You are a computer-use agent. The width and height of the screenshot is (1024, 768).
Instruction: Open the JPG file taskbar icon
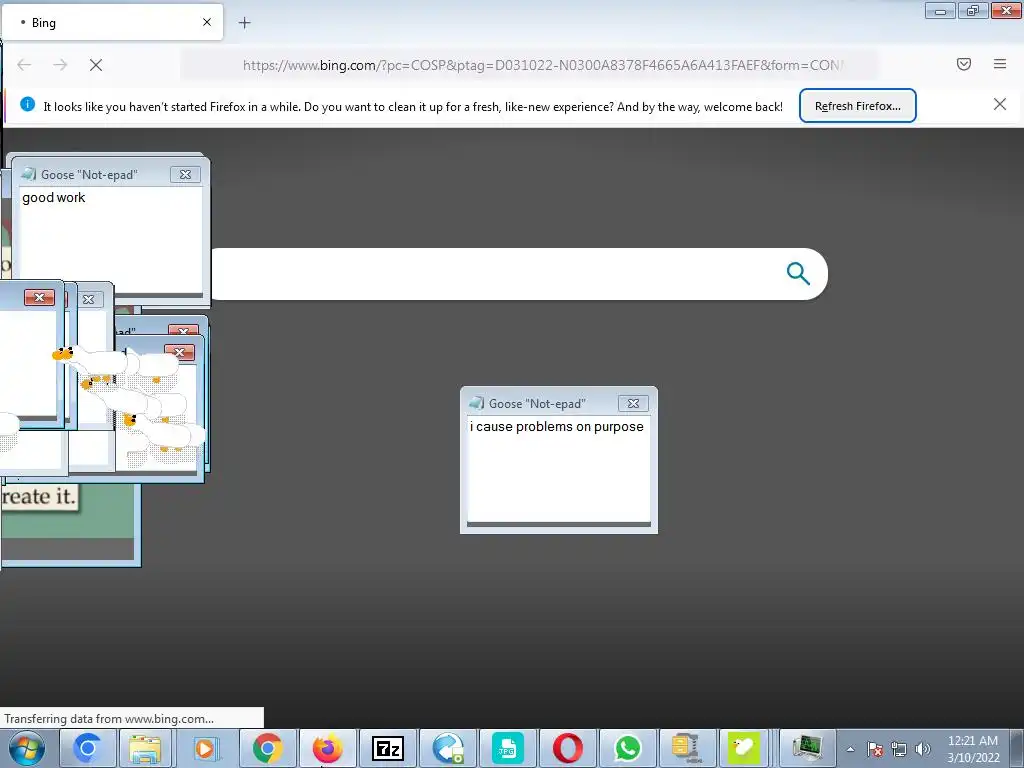pos(507,748)
